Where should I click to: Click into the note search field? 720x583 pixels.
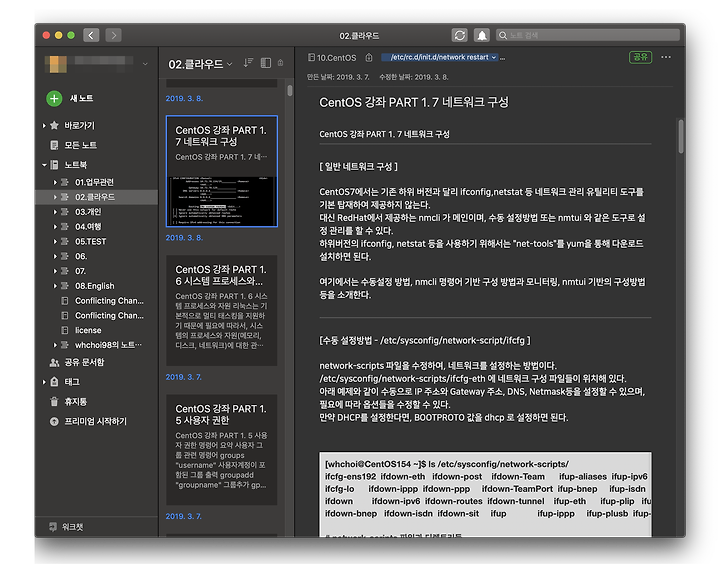click(x=588, y=35)
